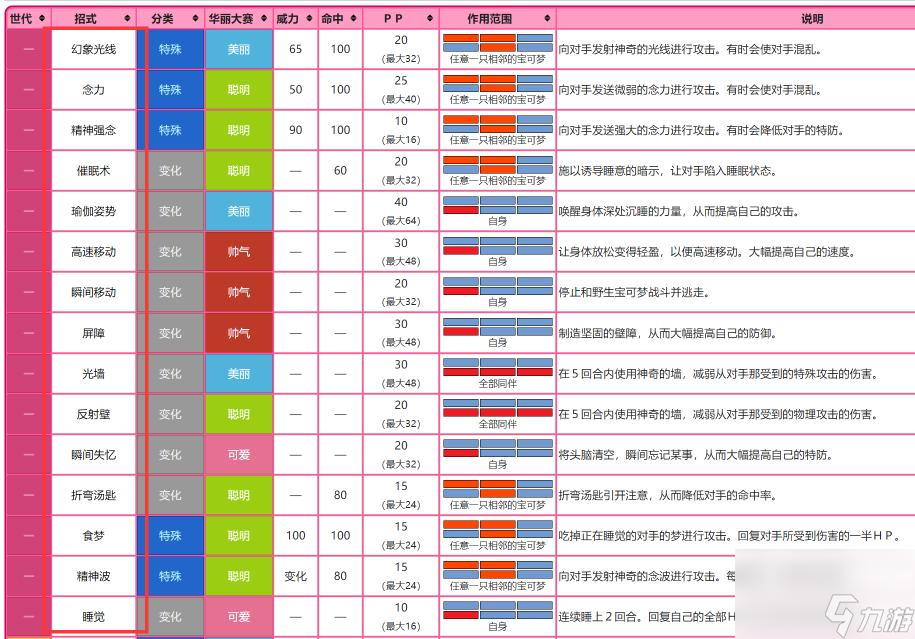Click the 特殊 category in 幻象光线 row
The width and height of the screenshot is (915, 639).
coord(170,50)
